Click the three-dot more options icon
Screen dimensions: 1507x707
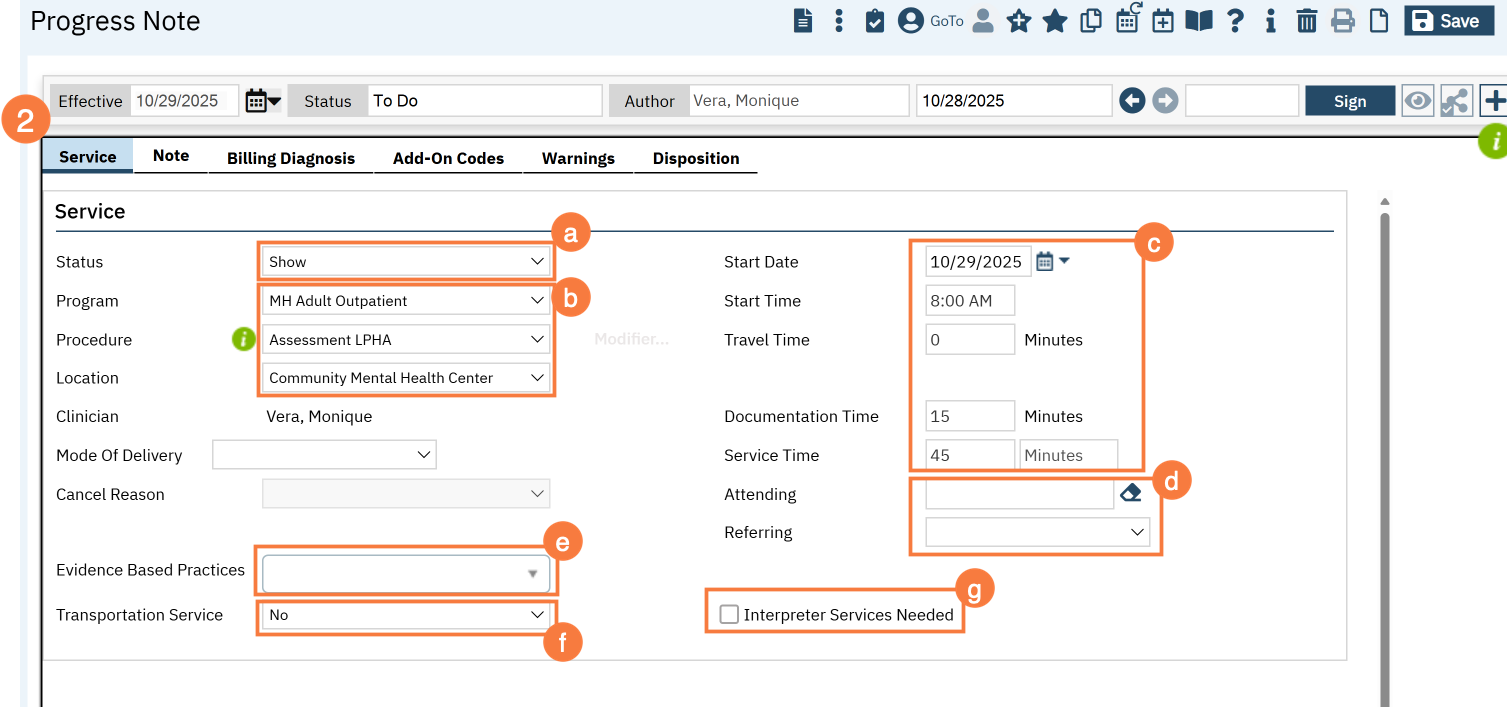pyautogui.click(x=839, y=21)
